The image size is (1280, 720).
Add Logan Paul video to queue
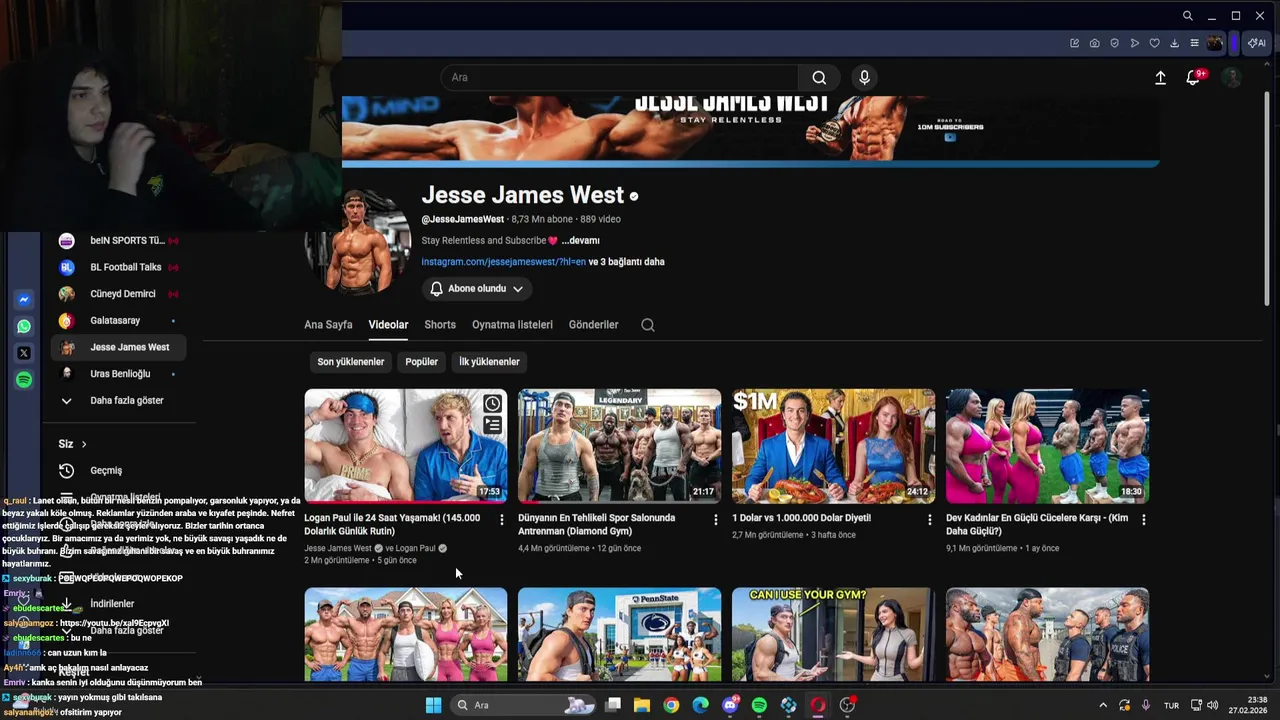493,425
